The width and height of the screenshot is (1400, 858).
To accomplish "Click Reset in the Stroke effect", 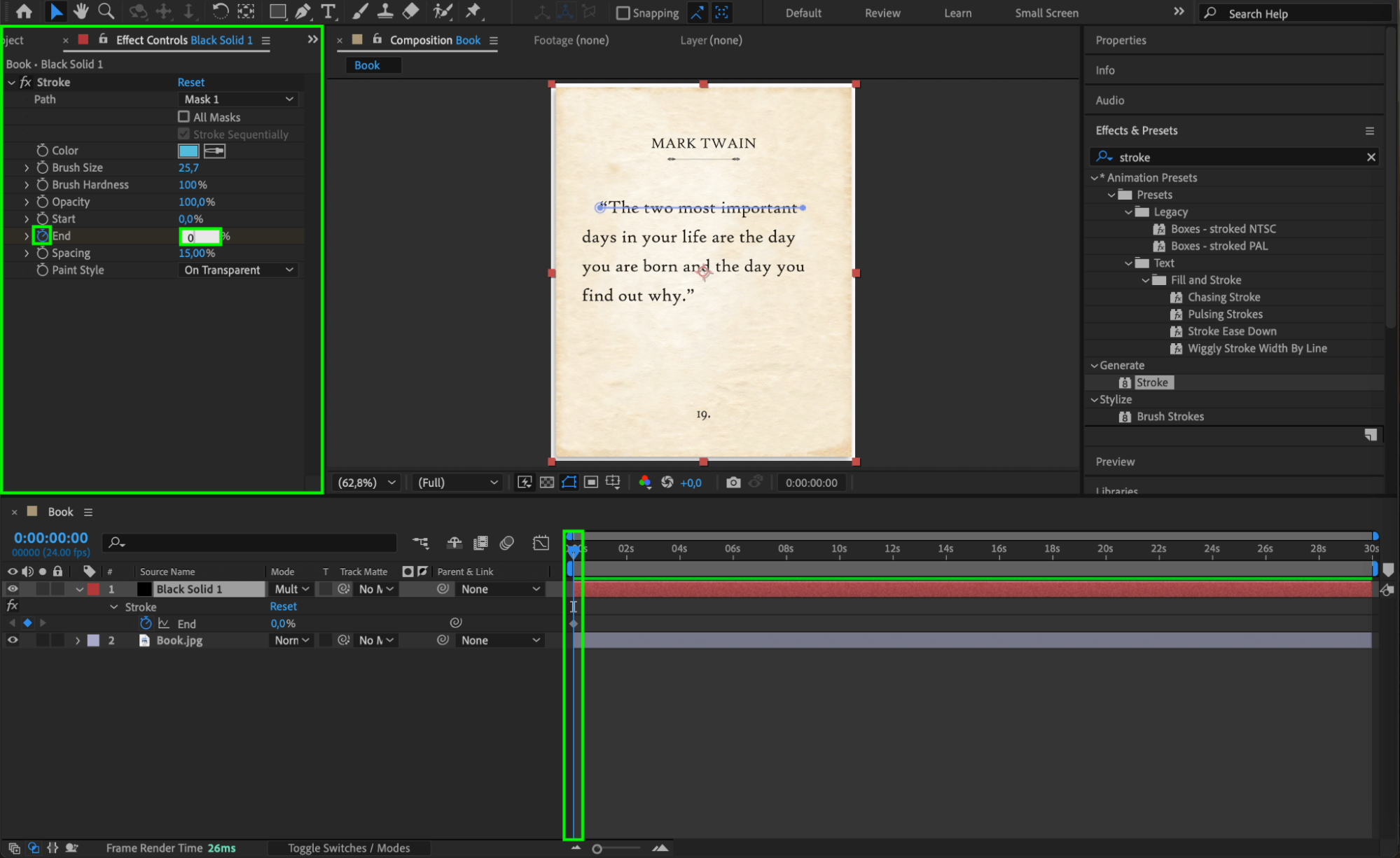I will coord(190,83).
